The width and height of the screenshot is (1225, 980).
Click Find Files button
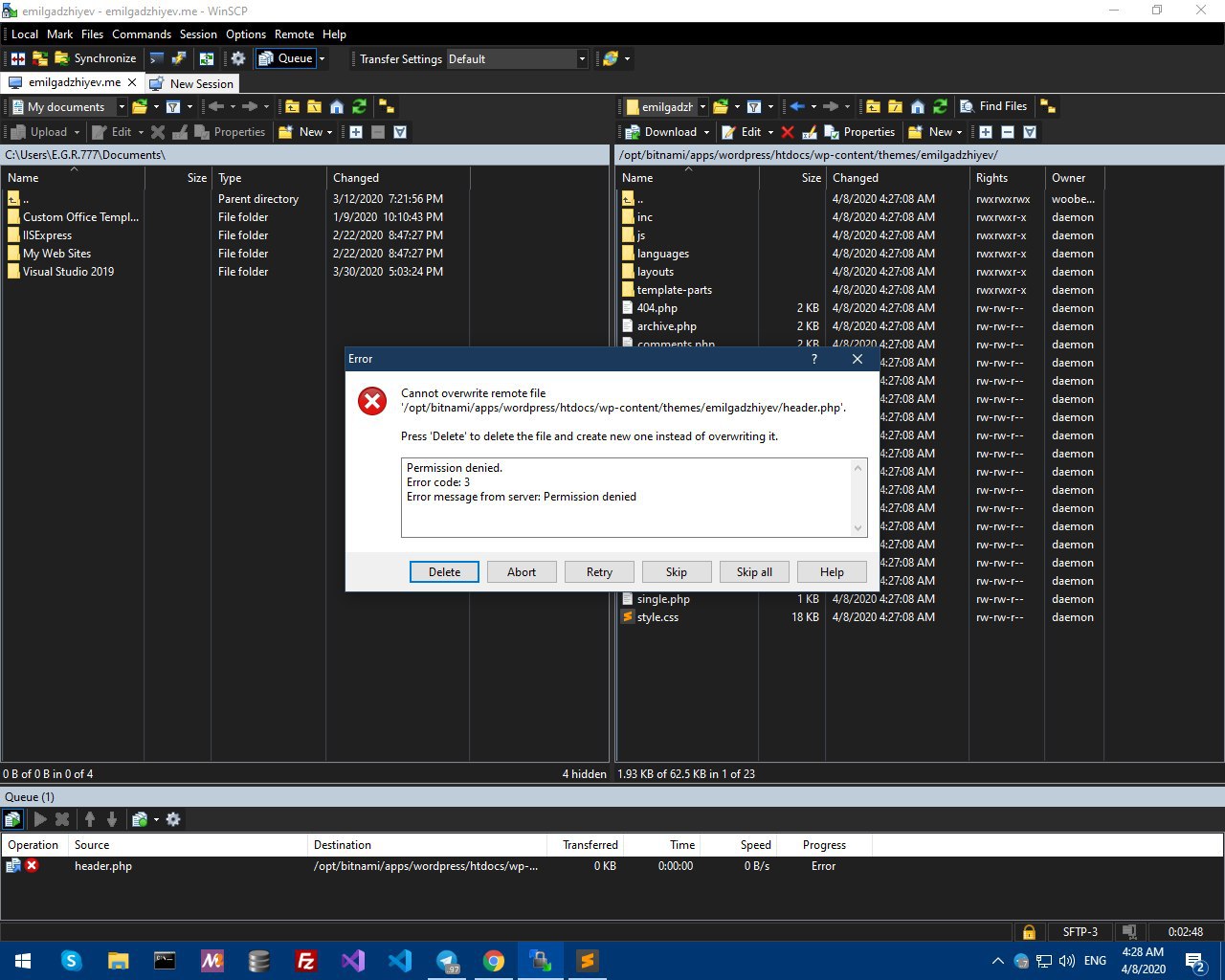click(993, 106)
